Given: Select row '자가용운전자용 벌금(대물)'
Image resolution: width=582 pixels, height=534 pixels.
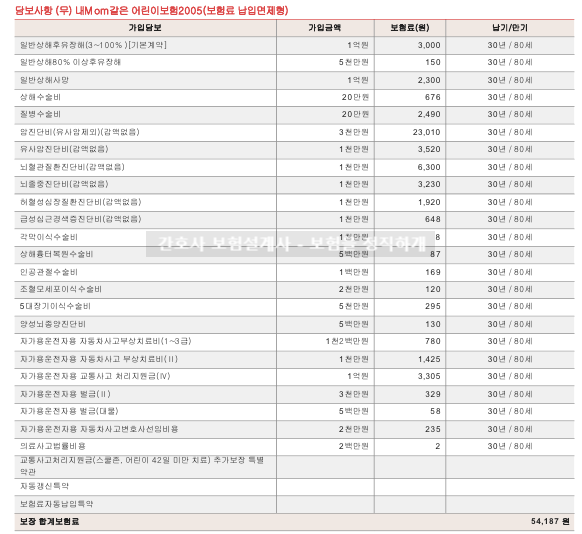Looking at the screenshot, I should pos(294,412).
